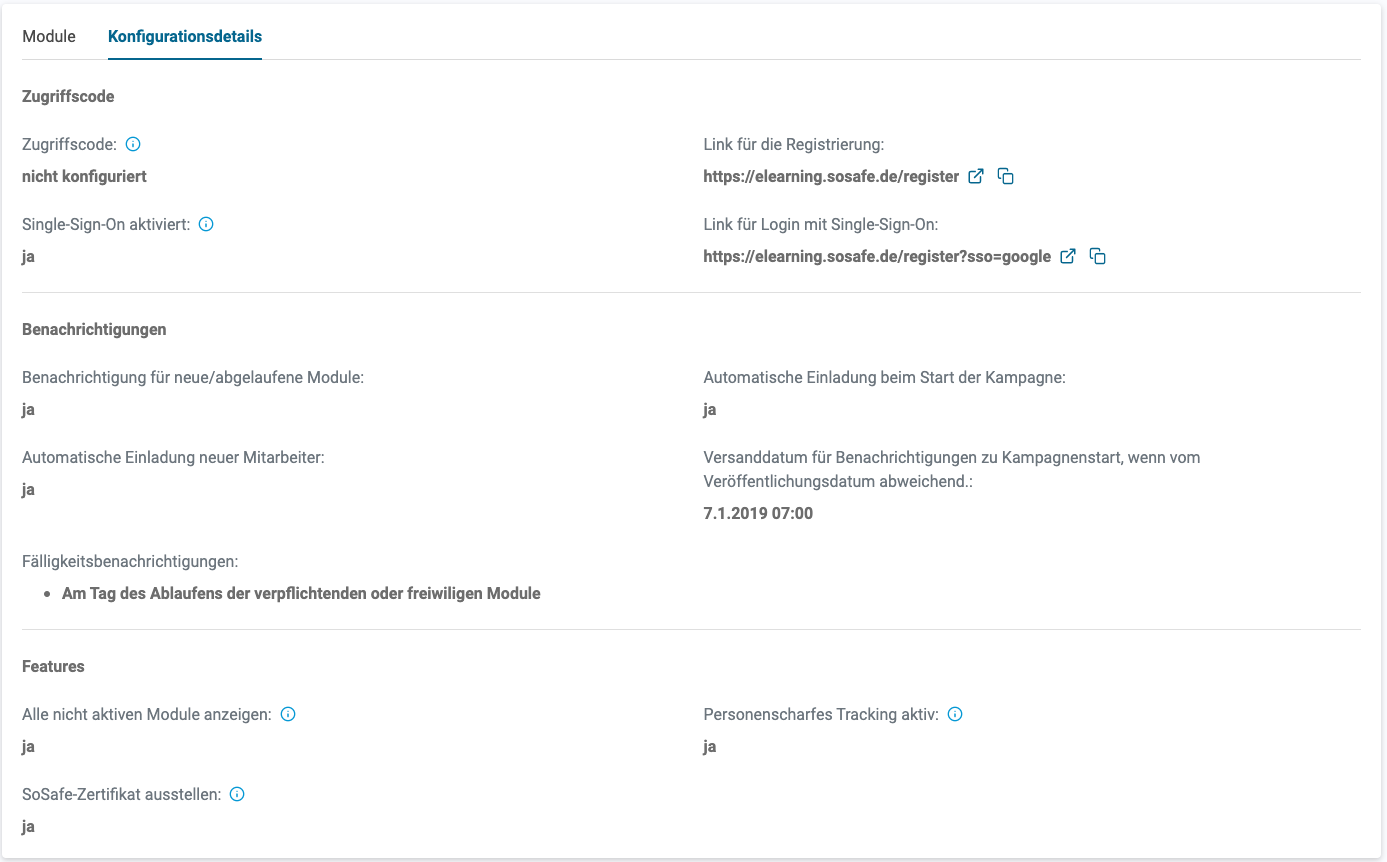Click the 'nicht konfiguriert' access code value

[84, 176]
